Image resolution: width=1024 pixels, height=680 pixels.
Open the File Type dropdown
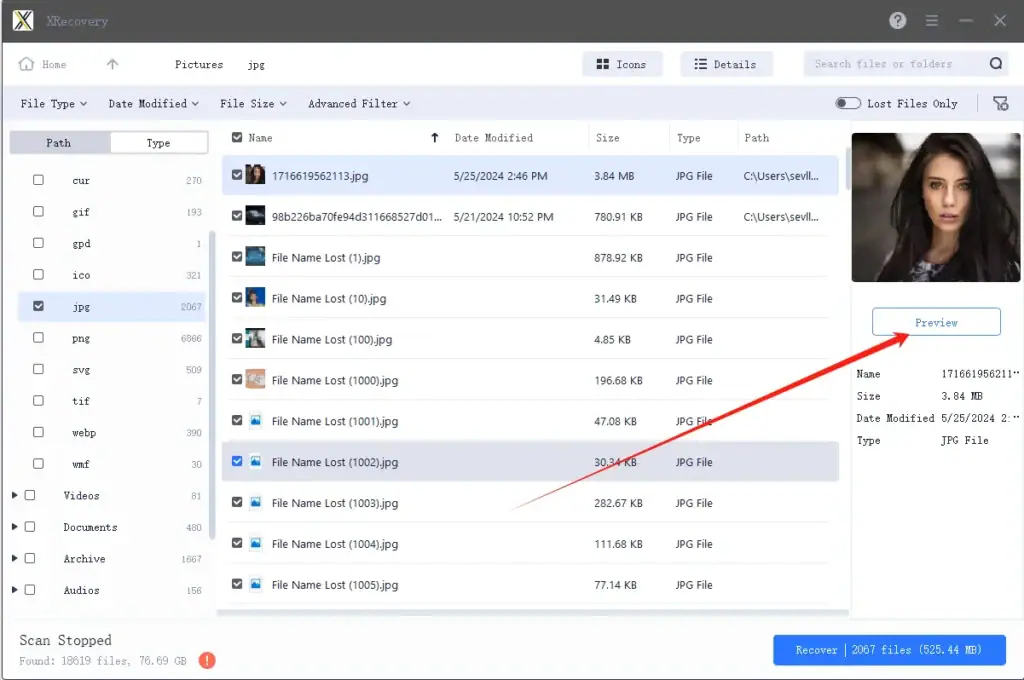coord(52,103)
